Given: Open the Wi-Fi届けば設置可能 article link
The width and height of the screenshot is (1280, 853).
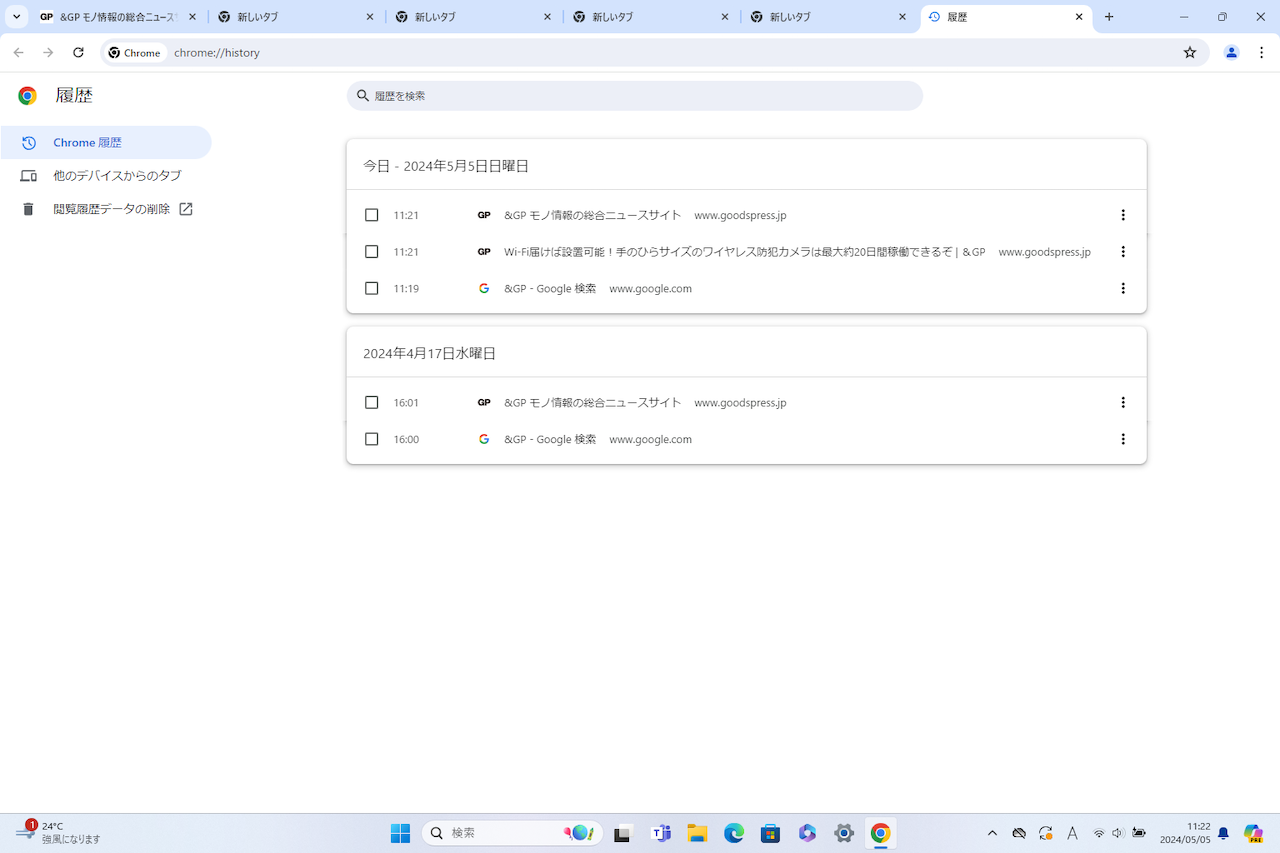Looking at the screenshot, I should click(x=744, y=252).
